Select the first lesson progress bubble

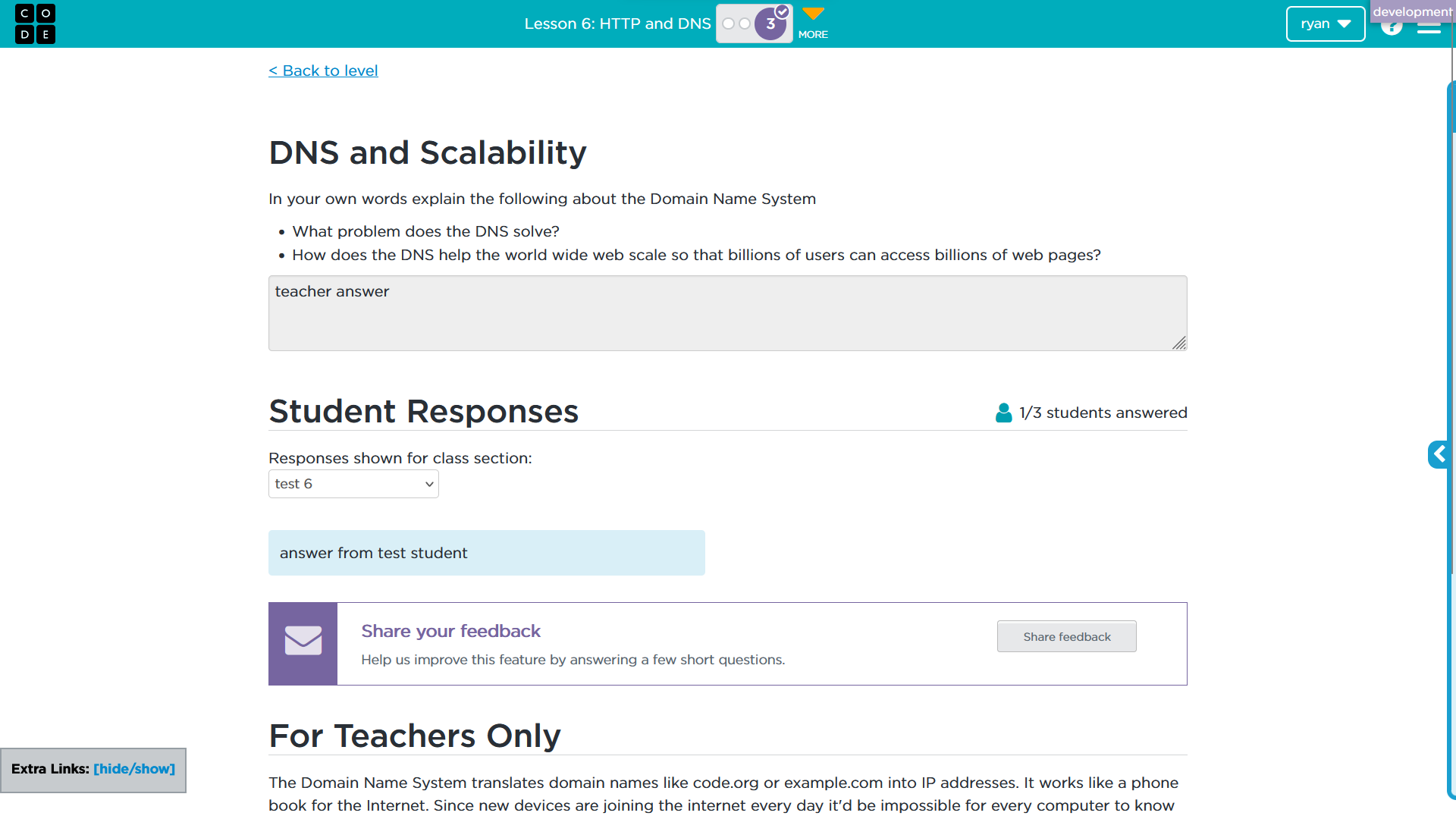coord(728,24)
